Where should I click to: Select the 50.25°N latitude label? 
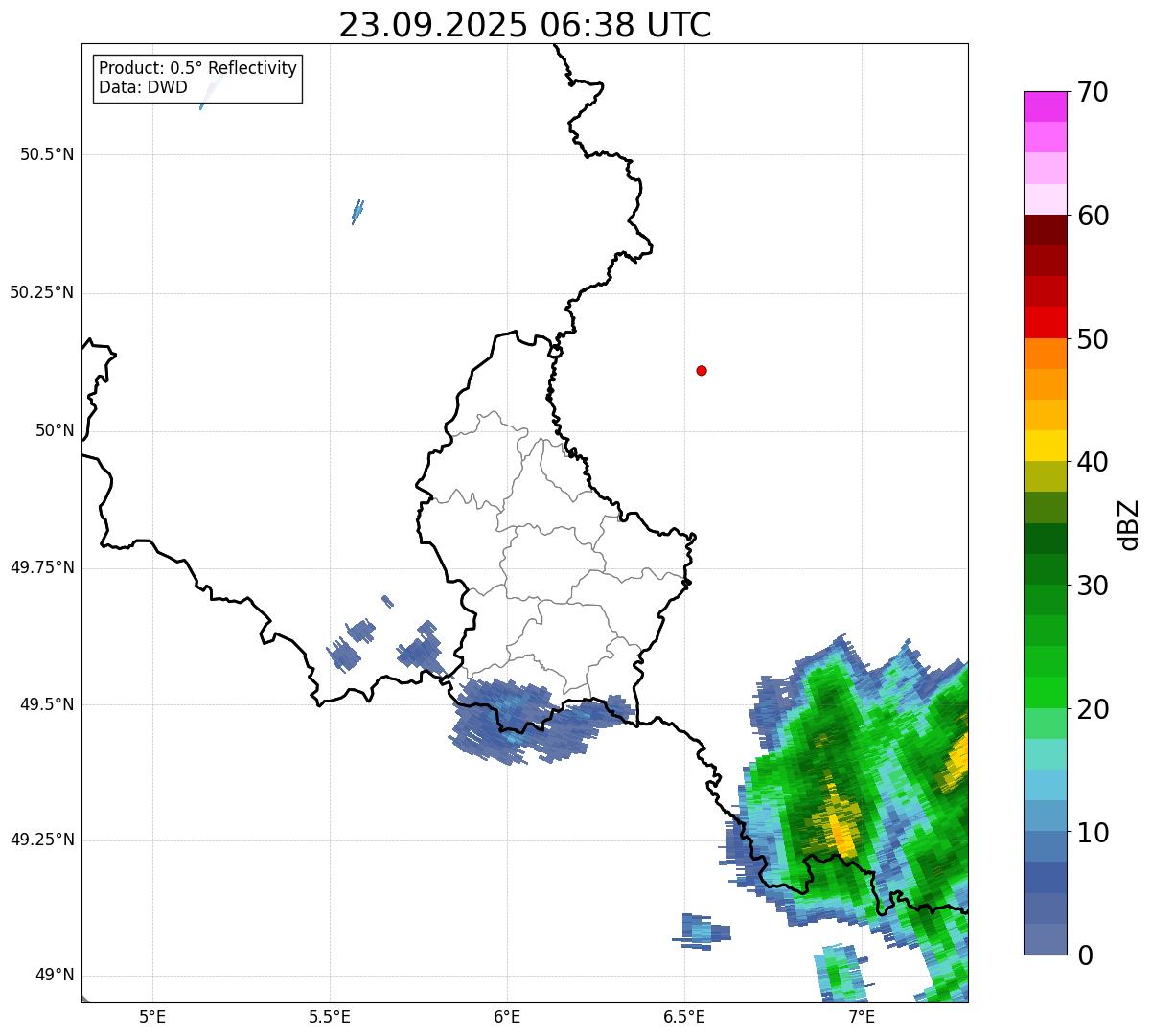pos(42,292)
